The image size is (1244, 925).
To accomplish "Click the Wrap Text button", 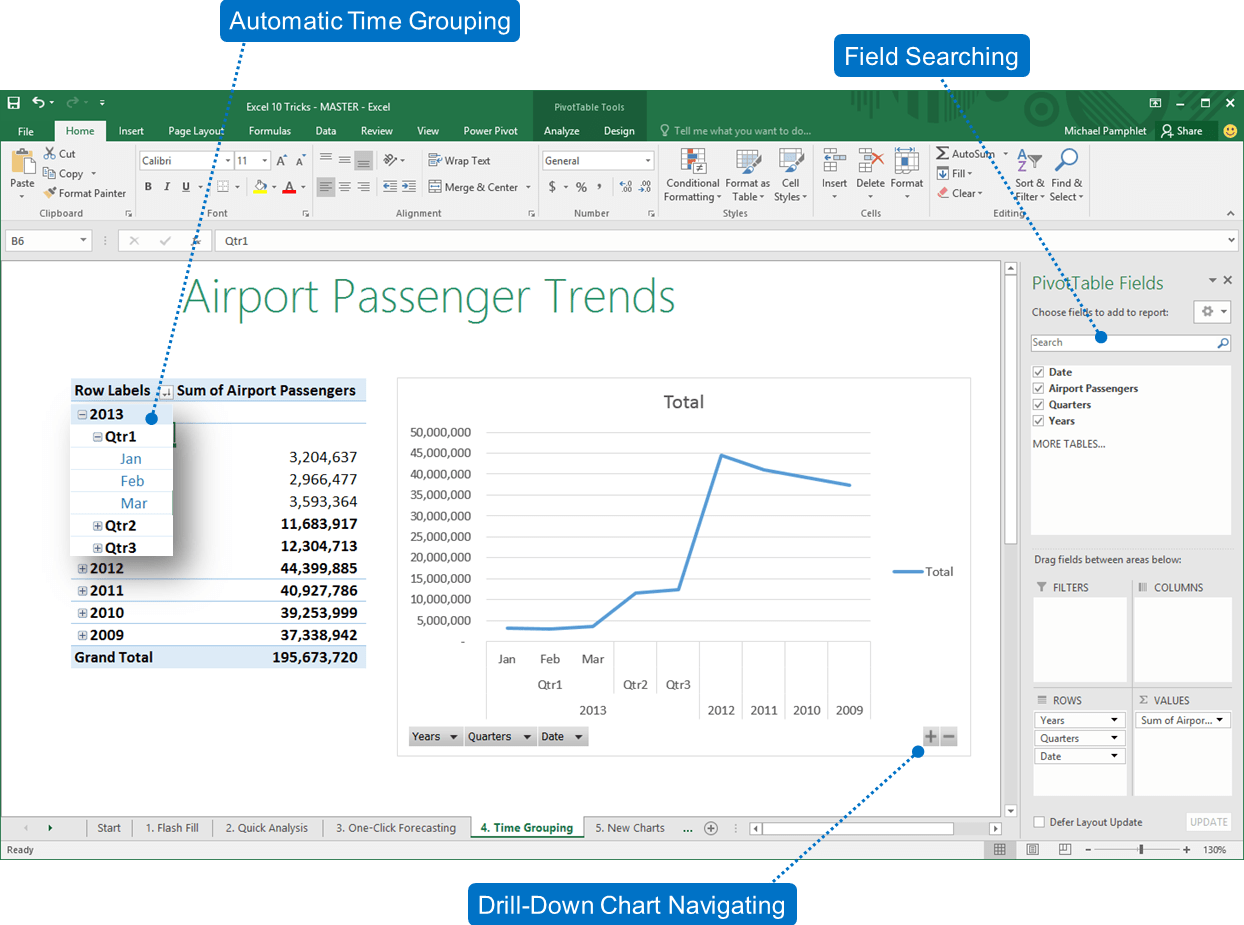I will [x=459, y=160].
